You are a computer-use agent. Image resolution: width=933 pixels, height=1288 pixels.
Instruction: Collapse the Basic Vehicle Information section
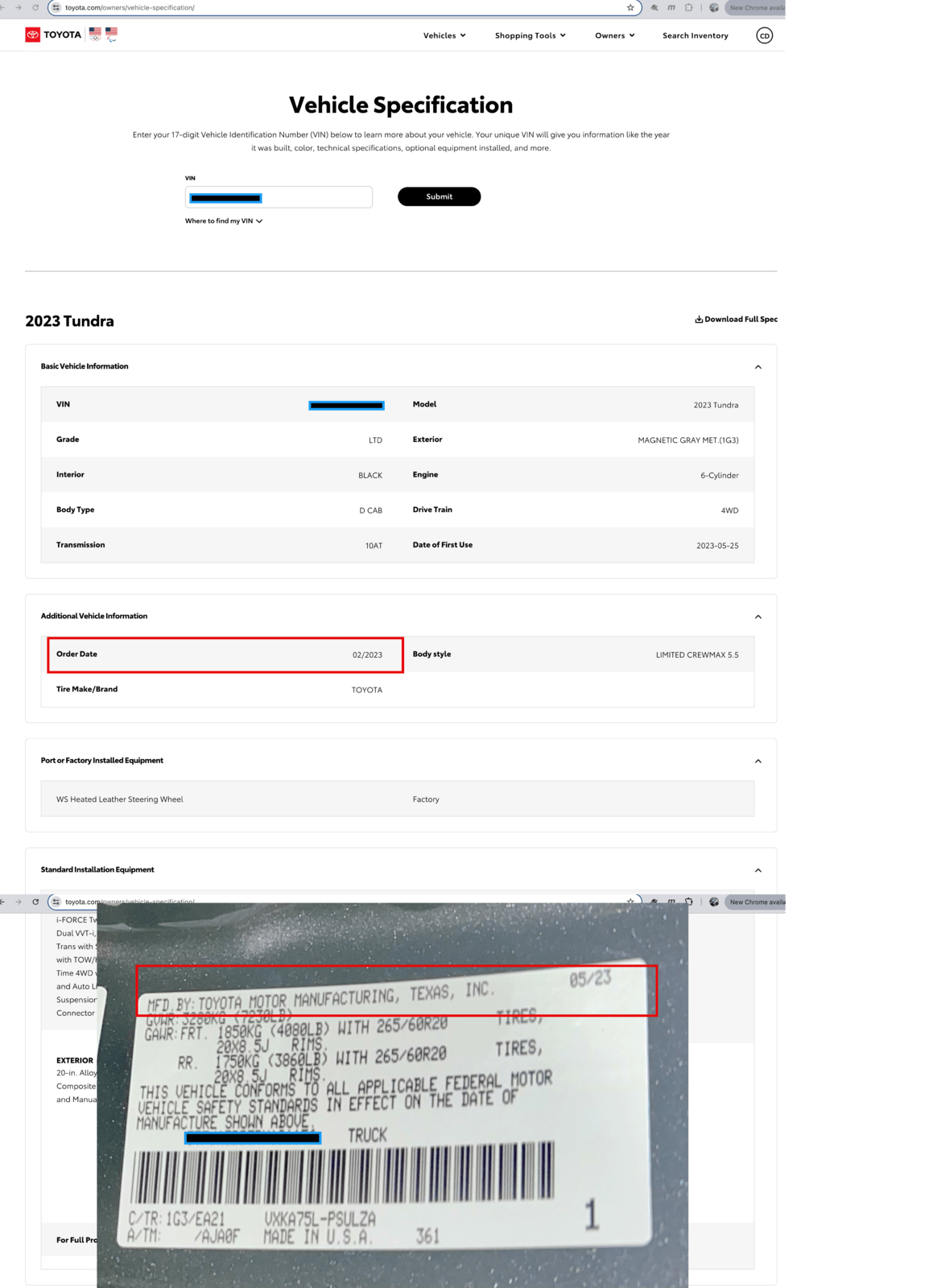pos(758,367)
